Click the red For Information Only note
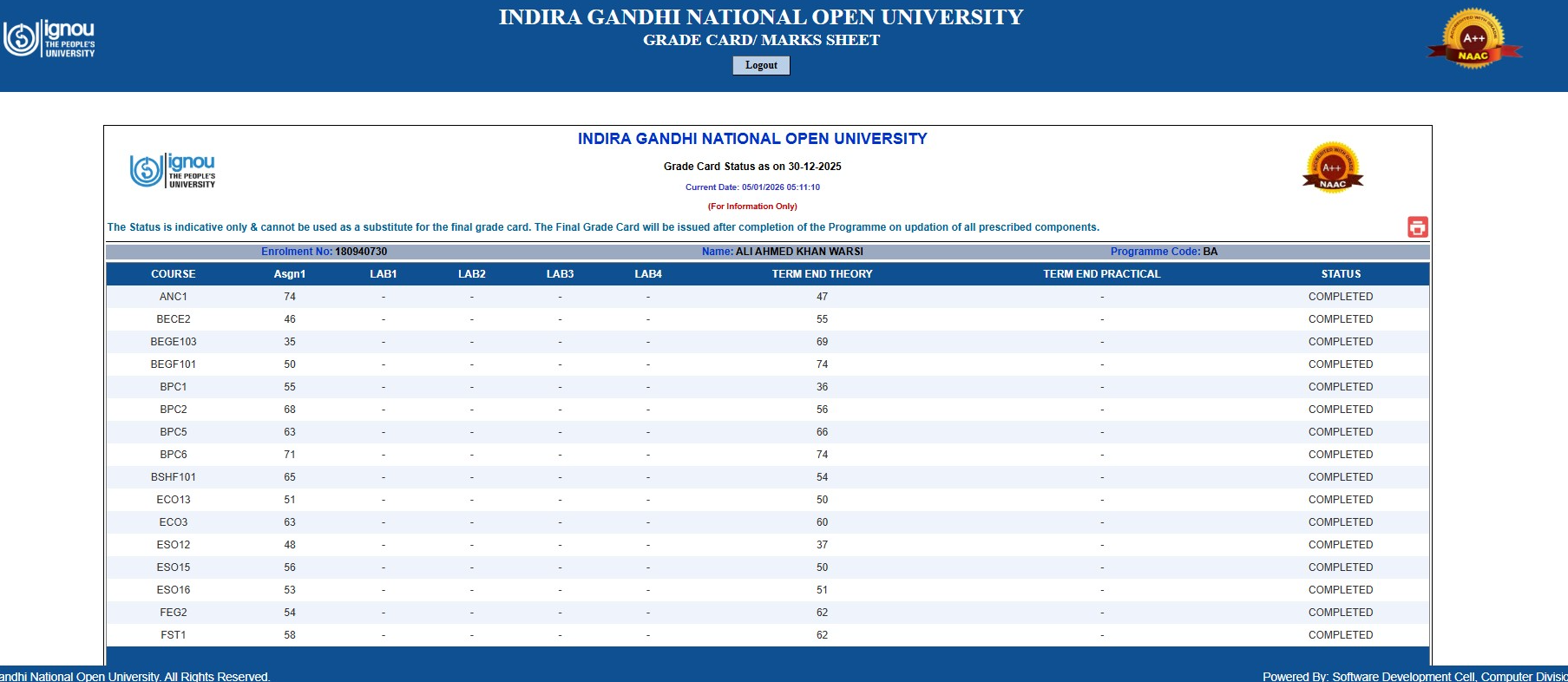The width and height of the screenshot is (1568, 682). click(752, 207)
